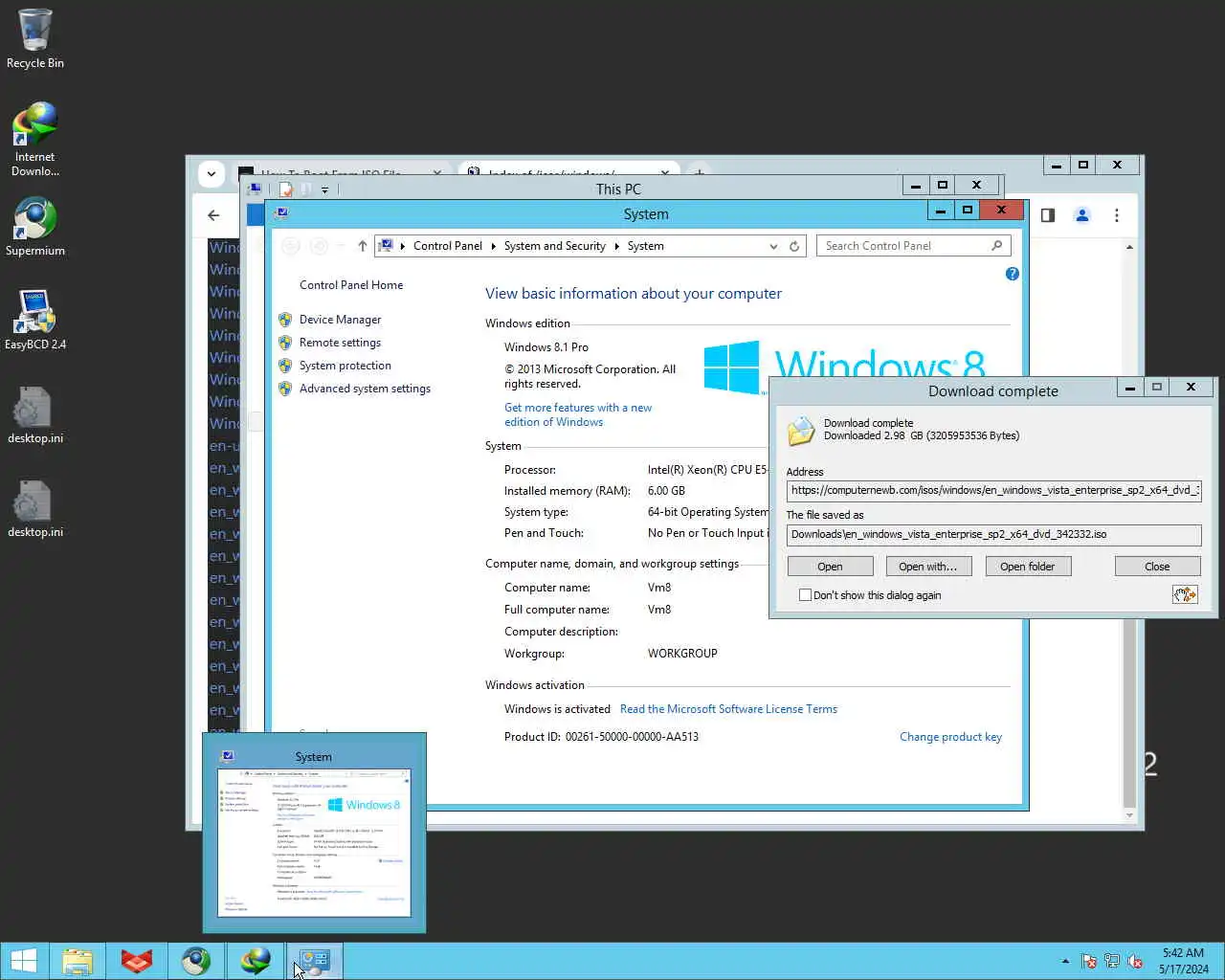Click Open folder button
Viewport: 1225px width, 980px height.
tap(1027, 567)
